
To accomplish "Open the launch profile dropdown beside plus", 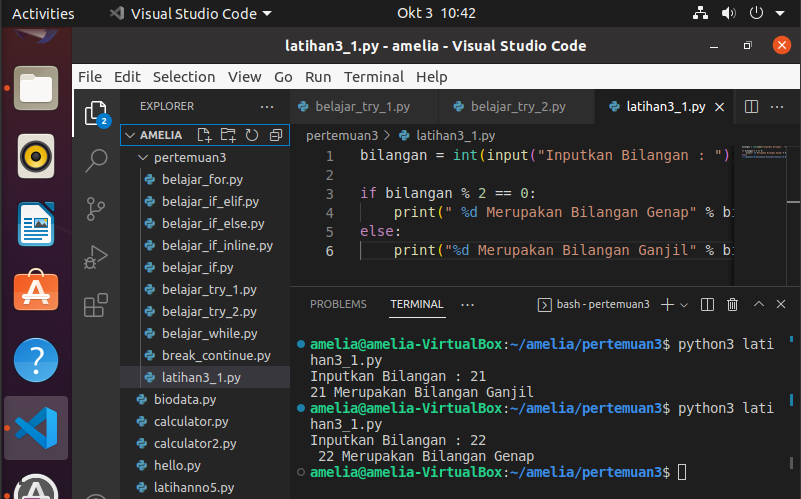I will [684, 305].
